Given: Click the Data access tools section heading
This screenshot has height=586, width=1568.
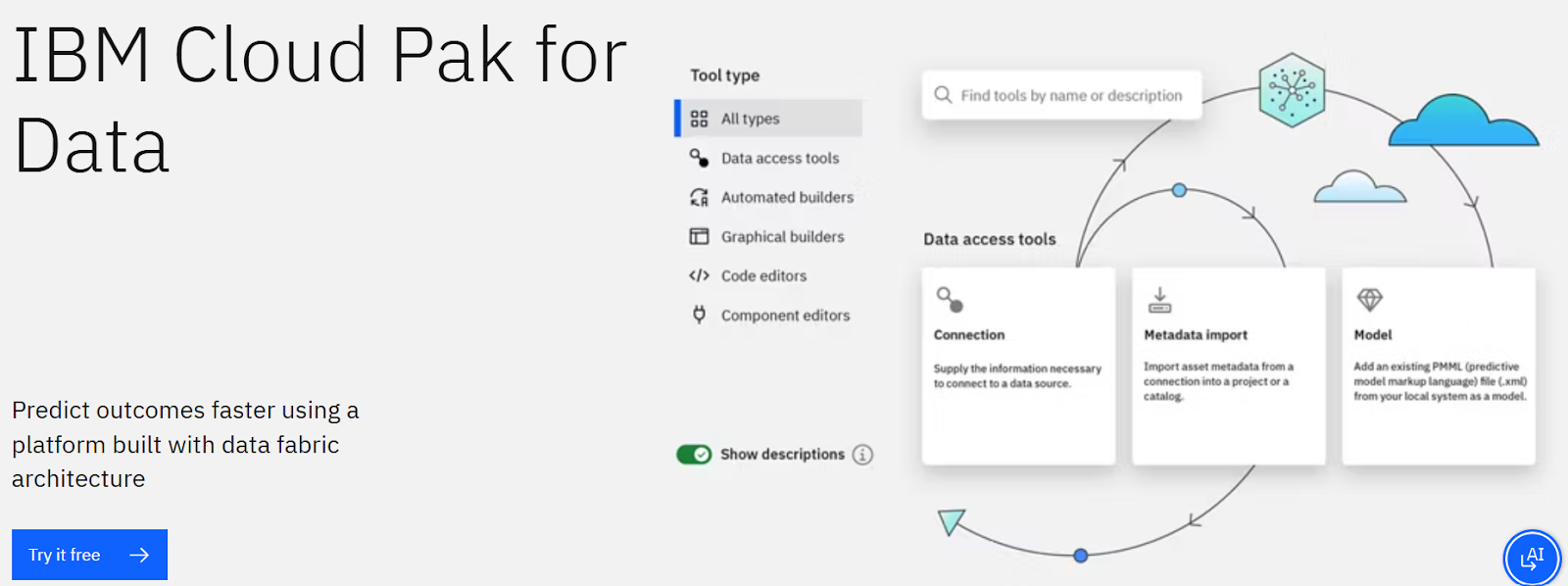Looking at the screenshot, I should (990, 239).
